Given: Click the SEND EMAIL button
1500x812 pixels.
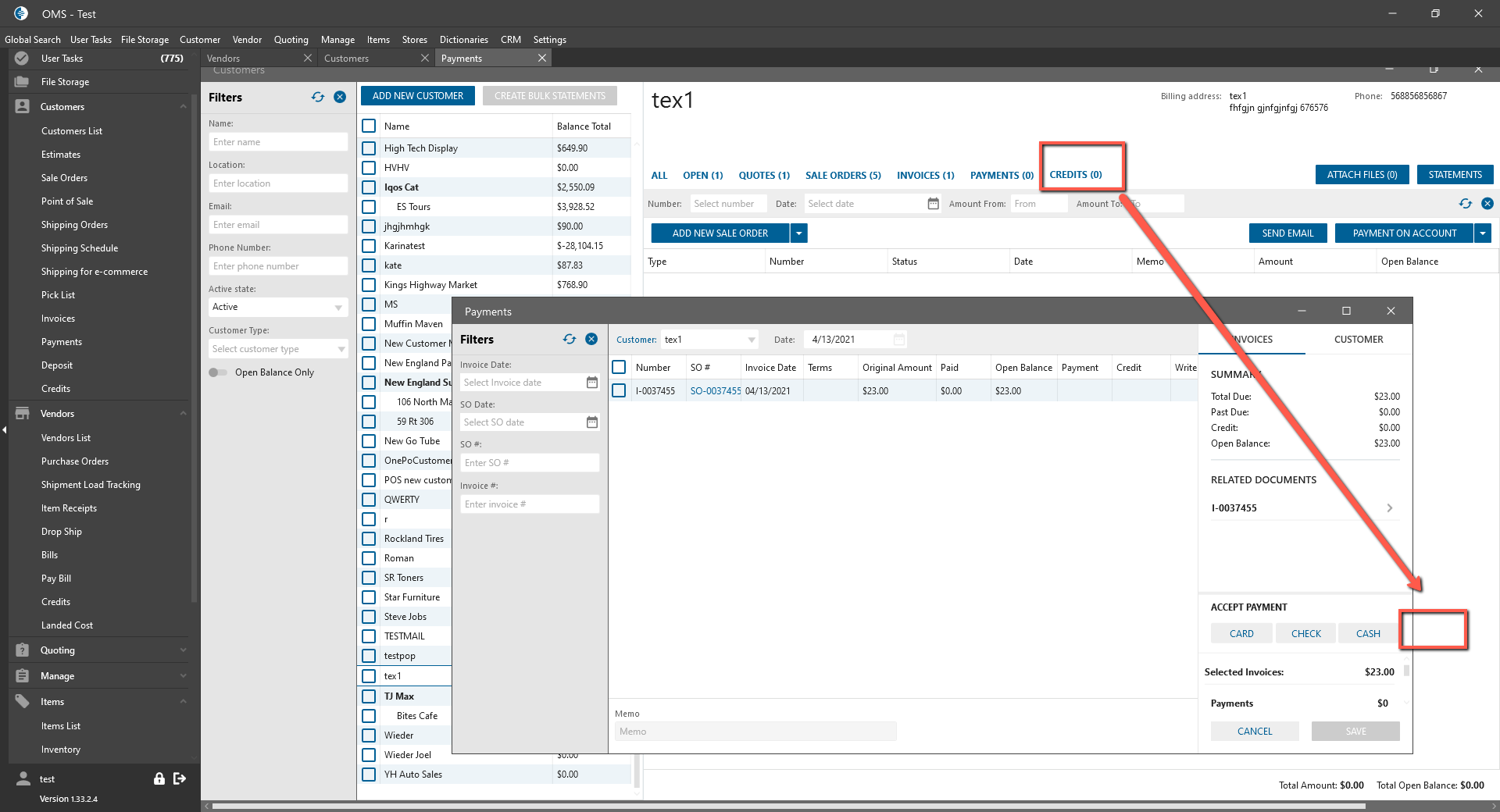Looking at the screenshot, I should [1288, 233].
